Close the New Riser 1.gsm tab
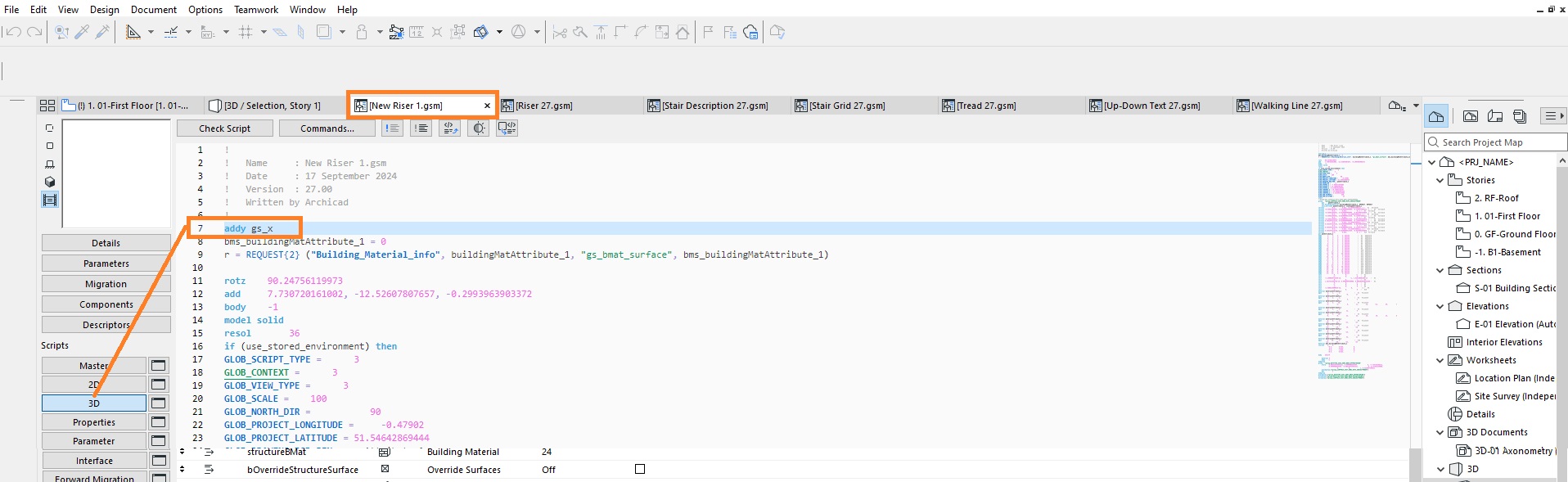This screenshot has height=482, width=1568. (487, 106)
